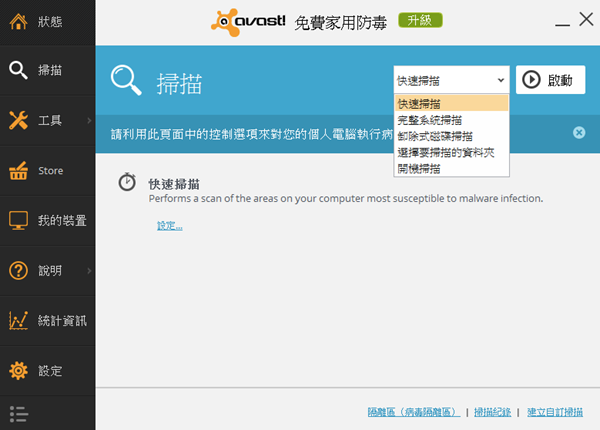This screenshot has width=600, height=430.
Task: Click the 我的裝置 label in the sidebar
Action: 62,220
